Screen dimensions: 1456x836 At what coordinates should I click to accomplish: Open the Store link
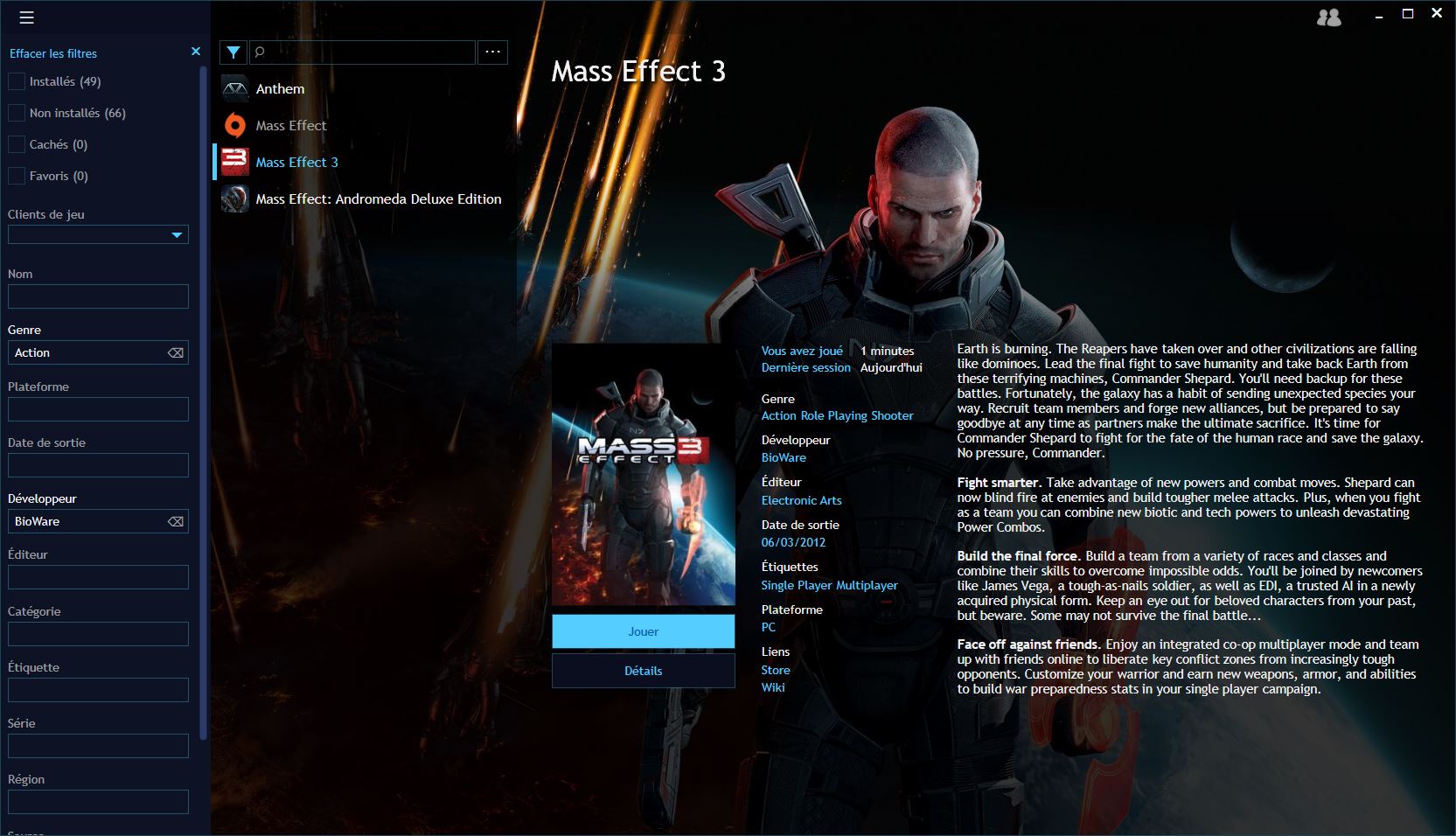click(776, 670)
